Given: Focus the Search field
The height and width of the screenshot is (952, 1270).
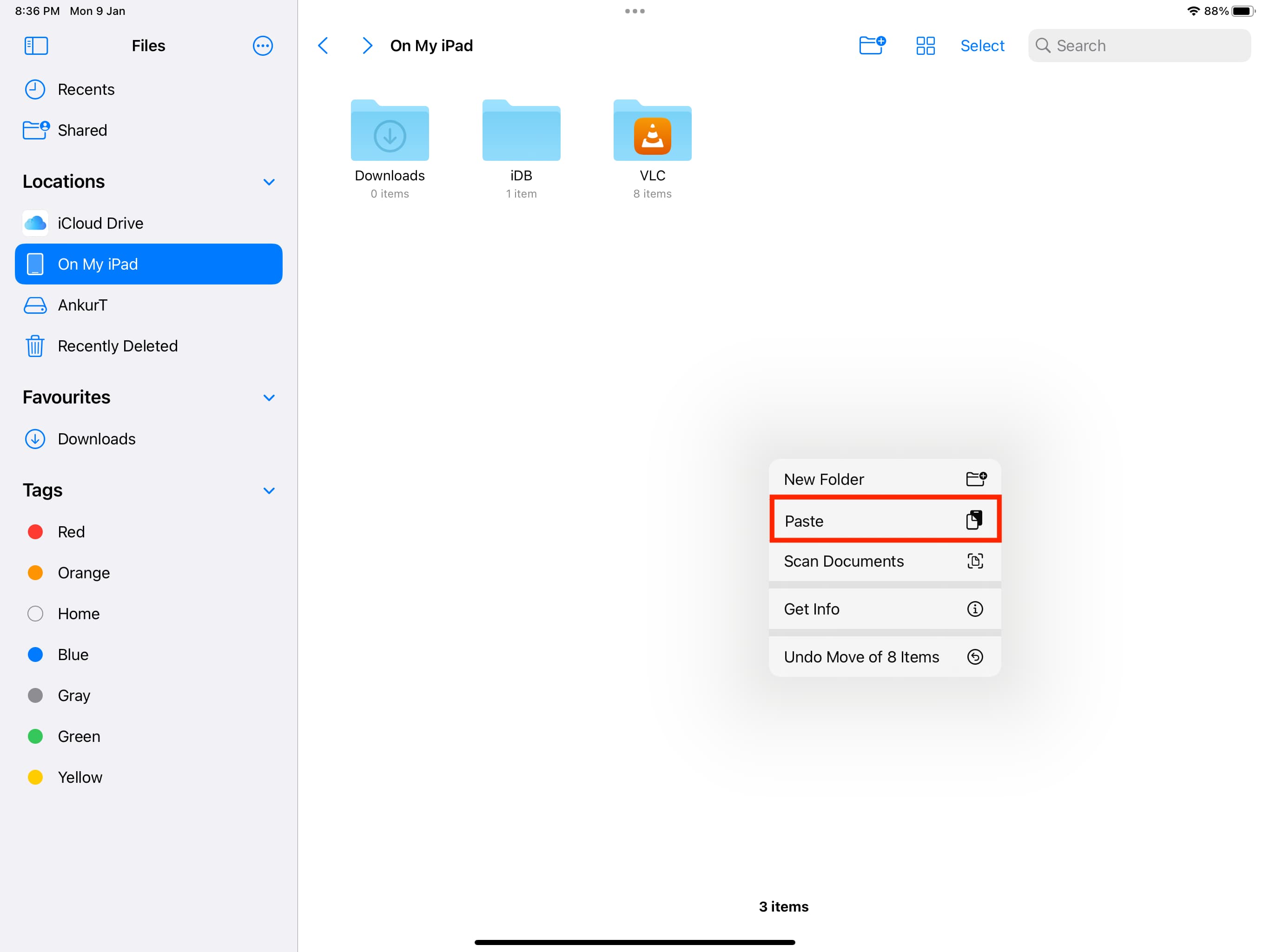Looking at the screenshot, I should click(x=1139, y=46).
